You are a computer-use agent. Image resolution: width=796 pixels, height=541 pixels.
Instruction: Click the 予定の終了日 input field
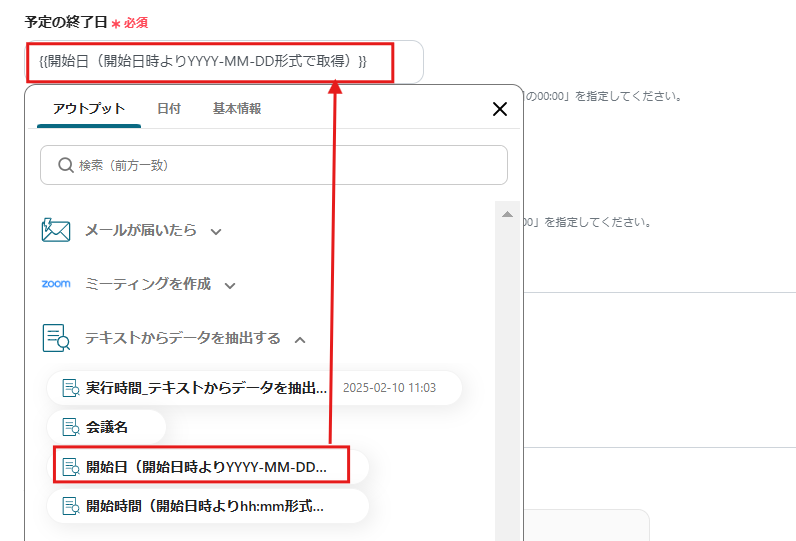[x=224, y=62]
